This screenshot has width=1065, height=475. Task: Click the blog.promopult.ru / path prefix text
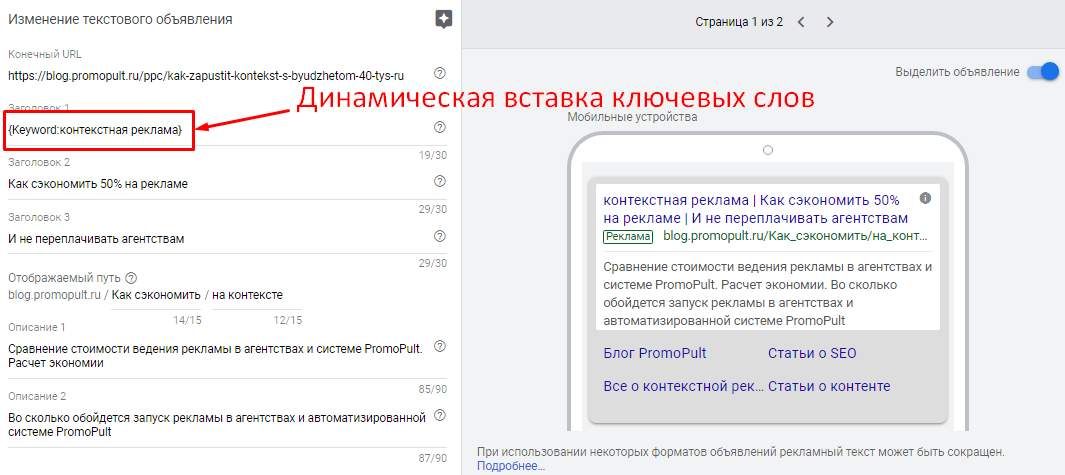[58, 295]
